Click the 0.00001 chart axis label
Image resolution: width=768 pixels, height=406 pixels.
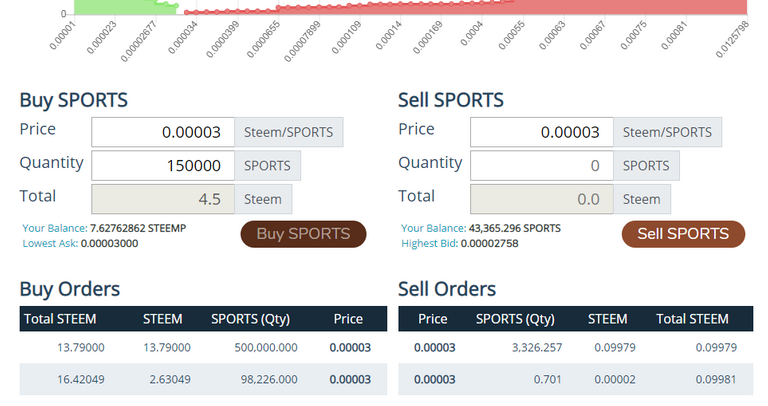point(63,36)
